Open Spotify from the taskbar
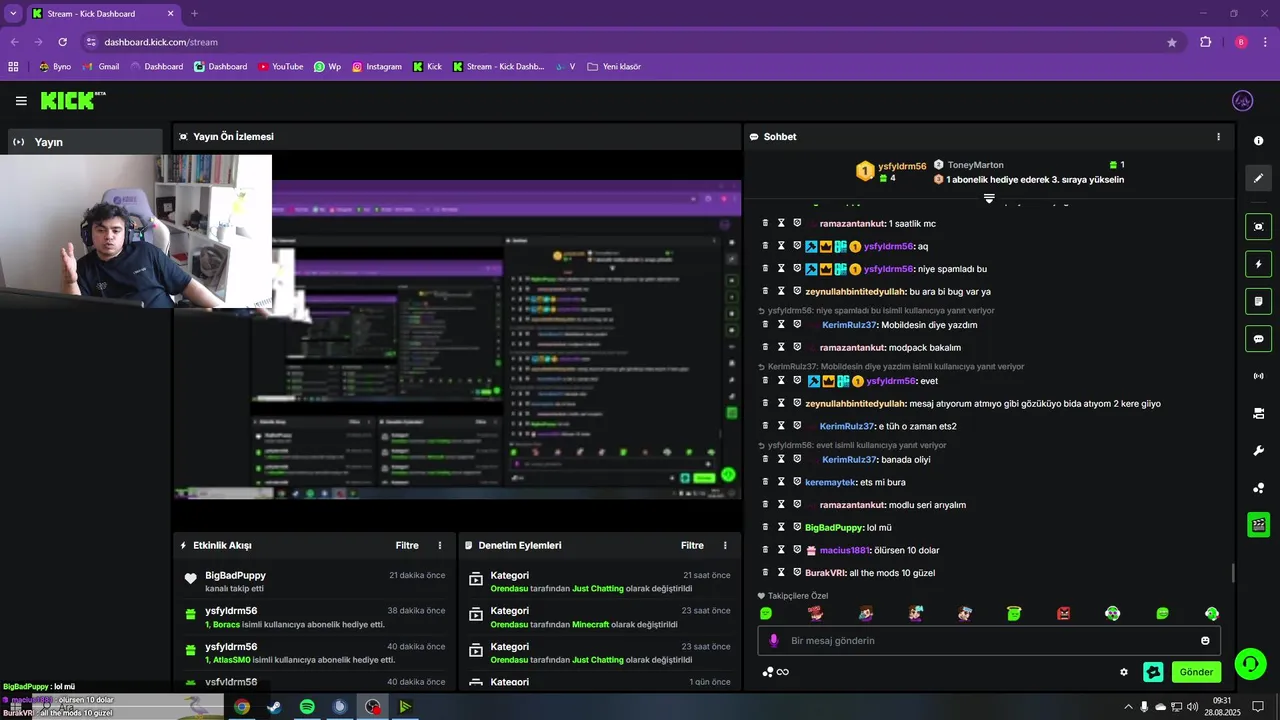 (x=307, y=707)
